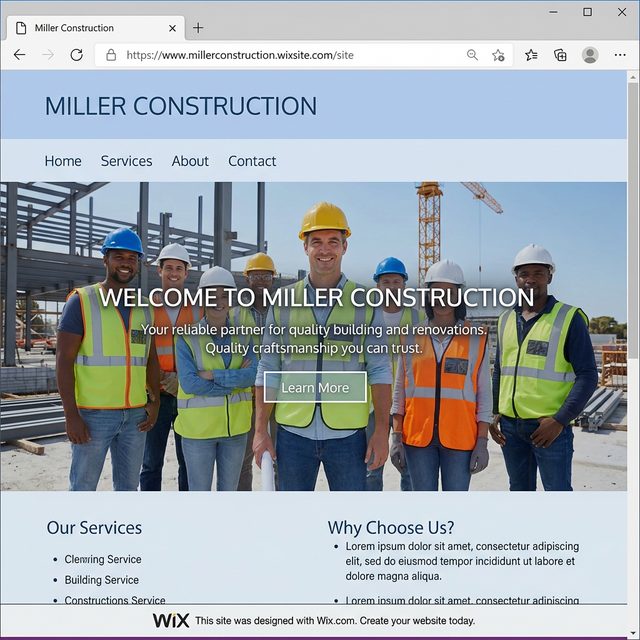Add this page to favorites star icon
Screen dimensions: 640x640
(x=498, y=55)
